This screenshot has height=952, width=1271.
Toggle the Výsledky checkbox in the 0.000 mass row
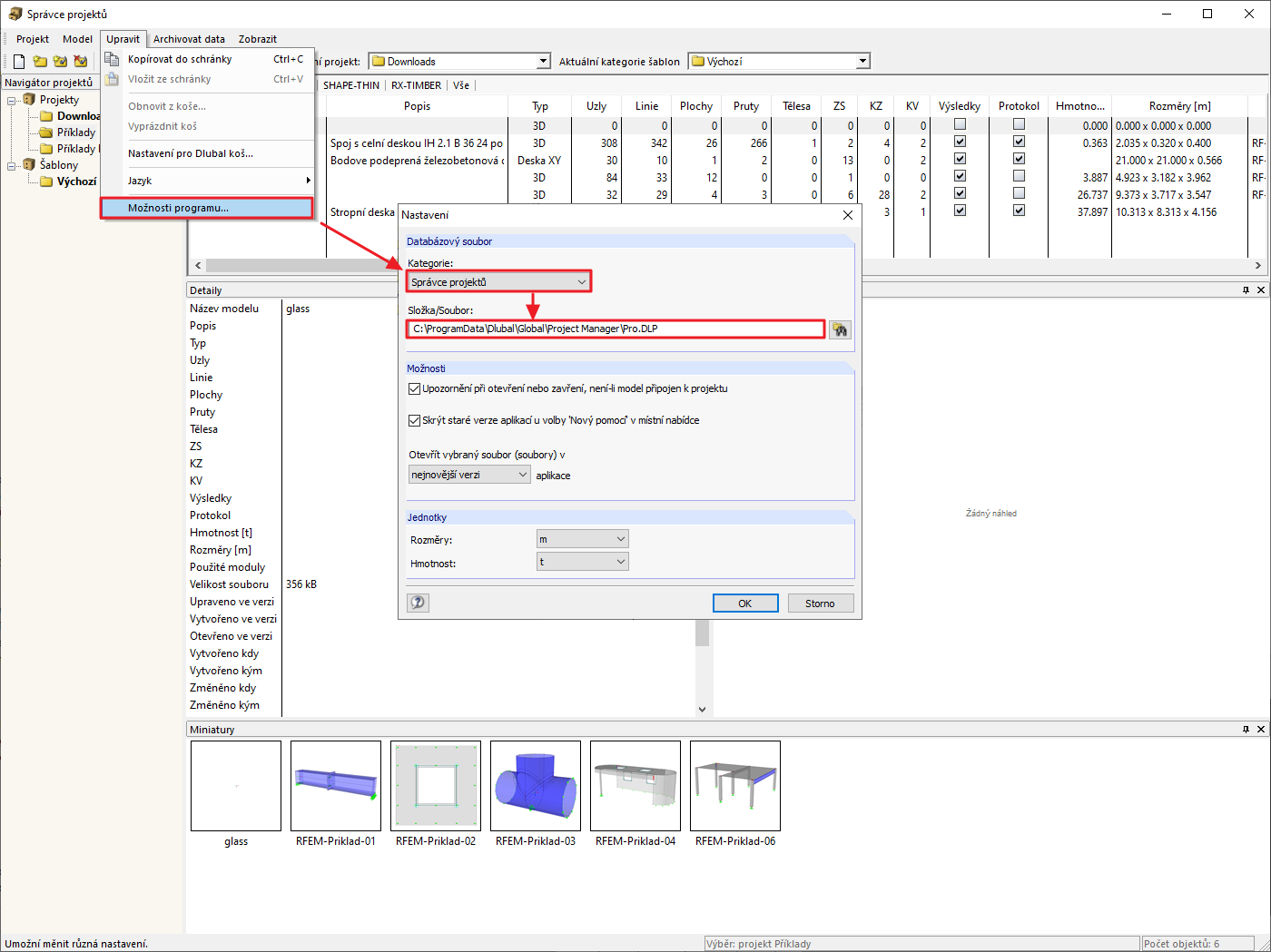click(x=960, y=124)
